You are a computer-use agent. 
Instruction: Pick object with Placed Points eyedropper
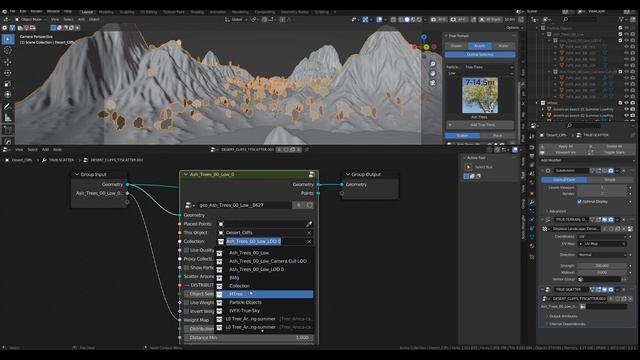(x=309, y=224)
